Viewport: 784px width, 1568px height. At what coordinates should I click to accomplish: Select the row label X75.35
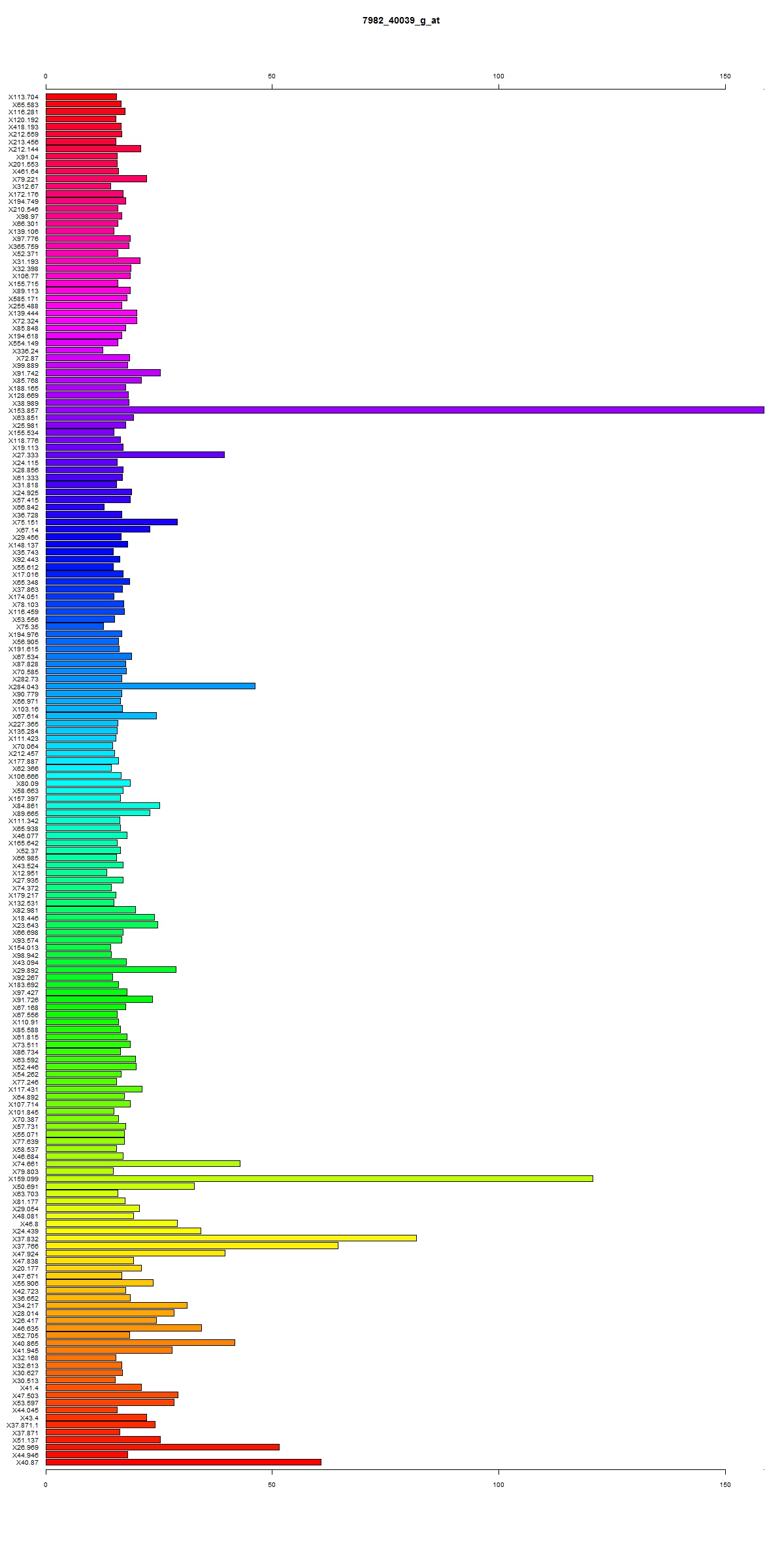[x=27, y=627]
